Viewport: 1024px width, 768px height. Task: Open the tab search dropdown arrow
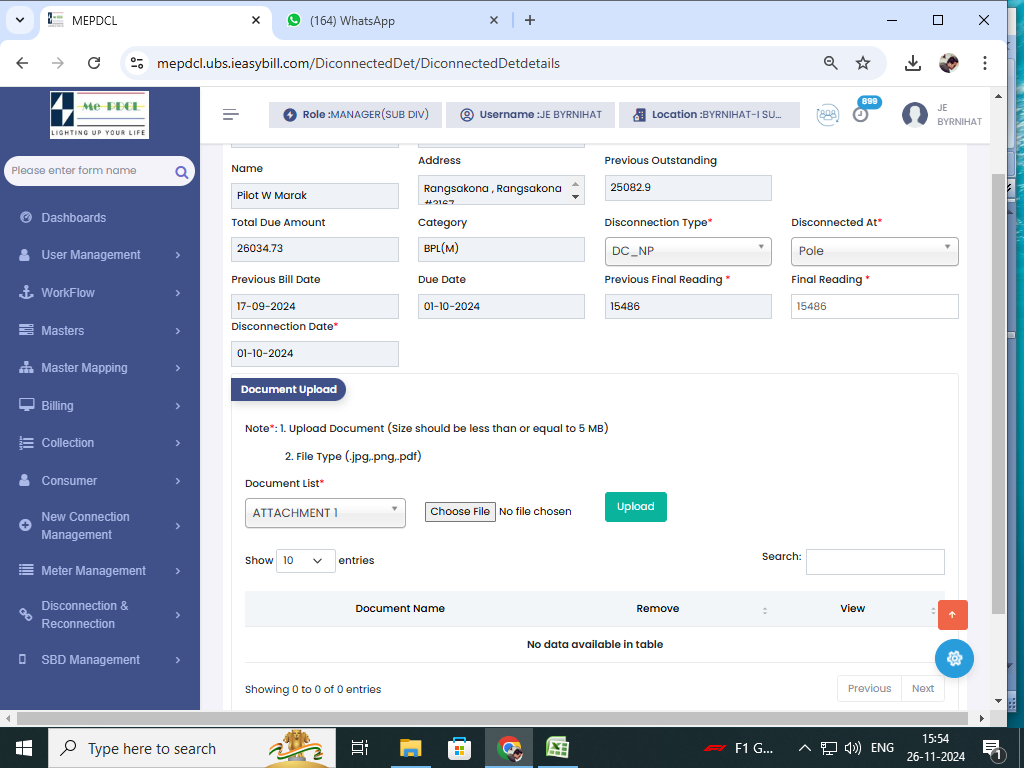tap(20, 20)
